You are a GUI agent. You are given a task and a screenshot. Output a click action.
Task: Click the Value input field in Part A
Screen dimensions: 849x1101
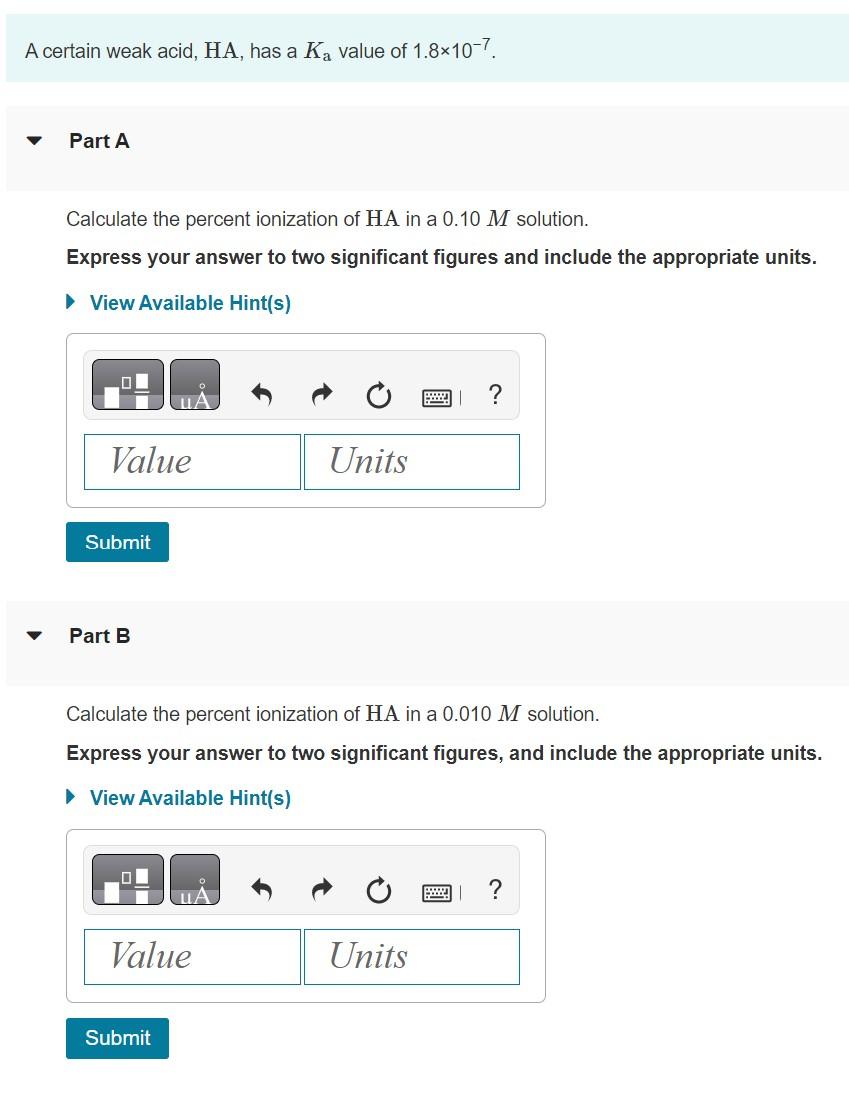(x=192, y=461)
